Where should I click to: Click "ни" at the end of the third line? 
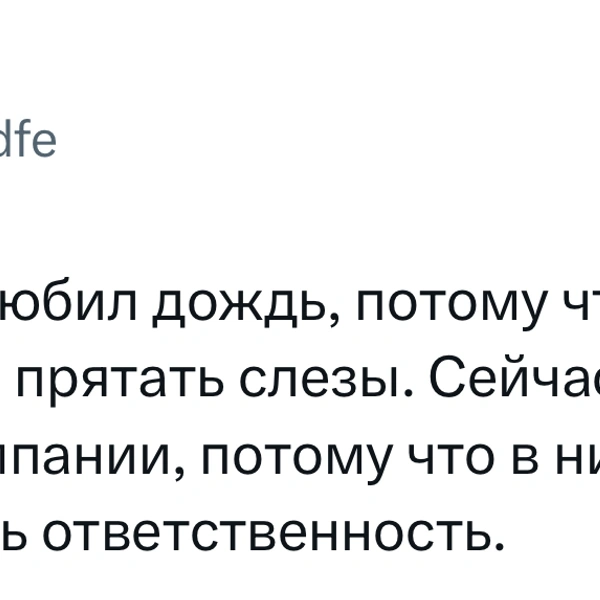coord(574,457)
